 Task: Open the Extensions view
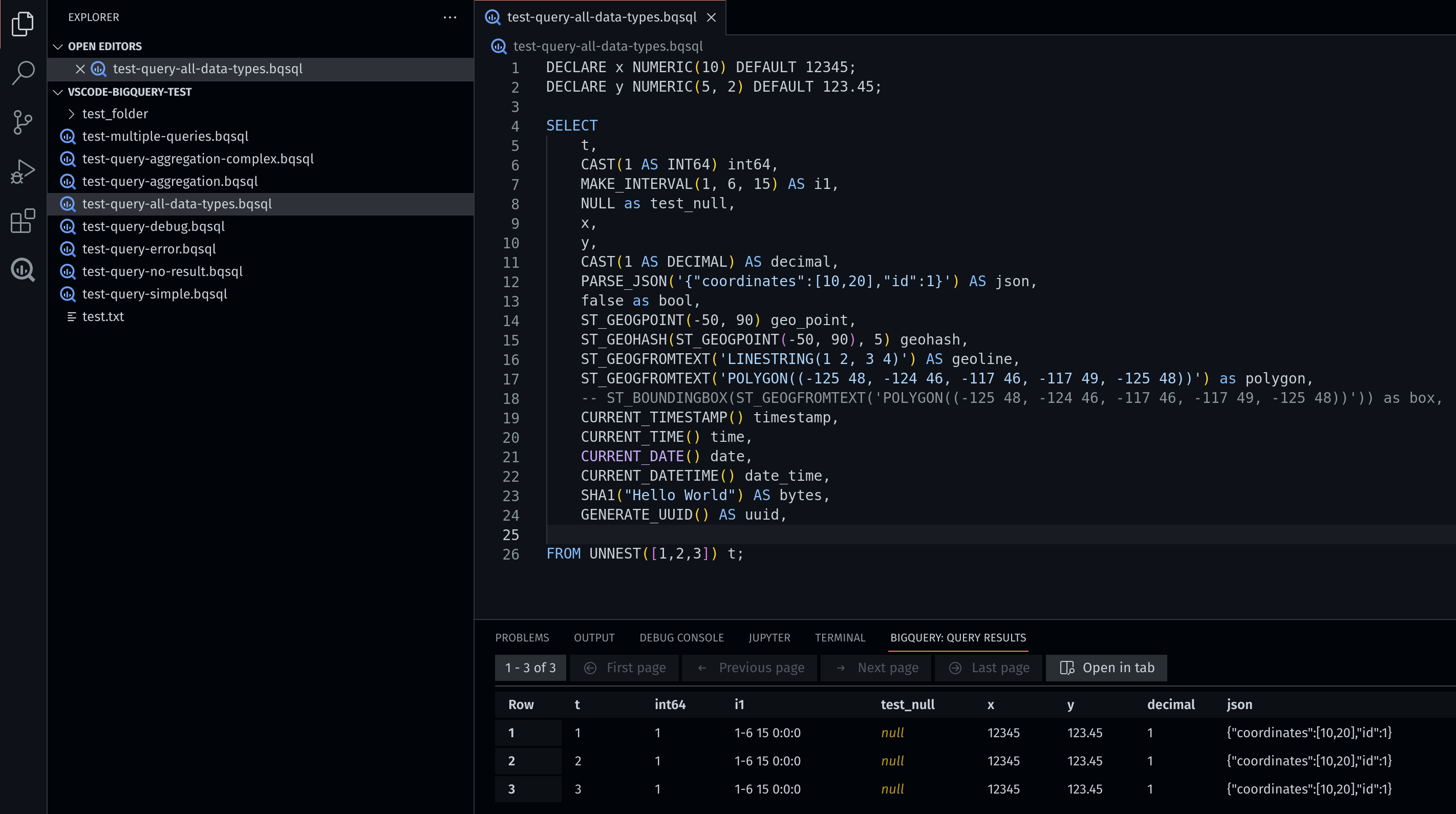pos(23,221)
